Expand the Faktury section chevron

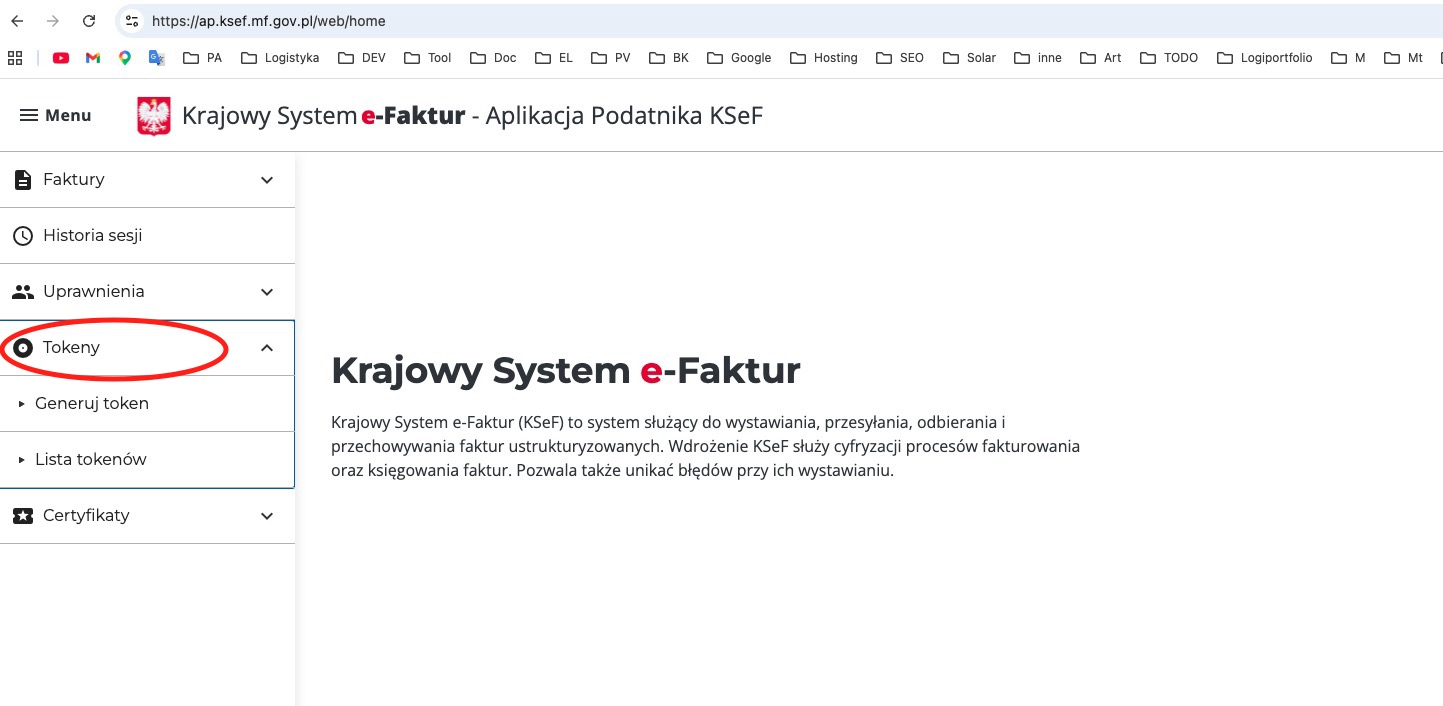267,180
